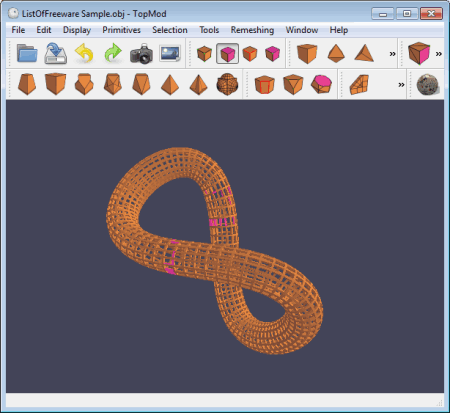Screen dimensions: 450x413
Task: Open the Tools menu
Action: click(x=209, y=30)
